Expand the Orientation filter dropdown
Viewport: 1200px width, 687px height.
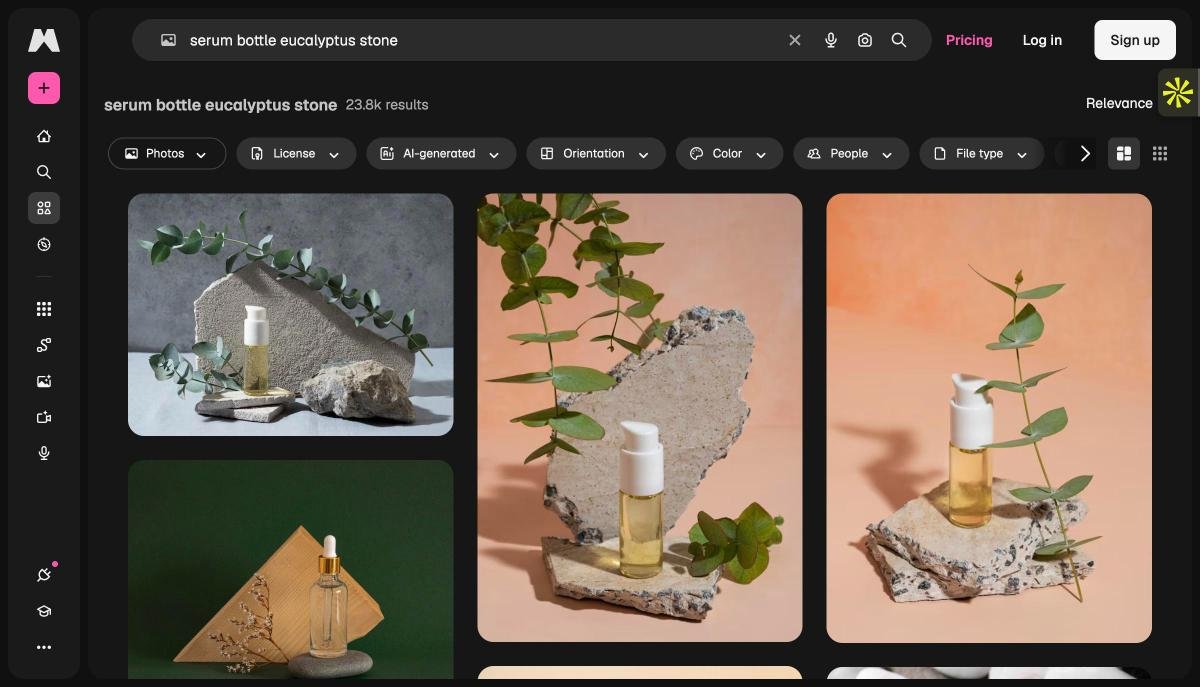(596, 153)
